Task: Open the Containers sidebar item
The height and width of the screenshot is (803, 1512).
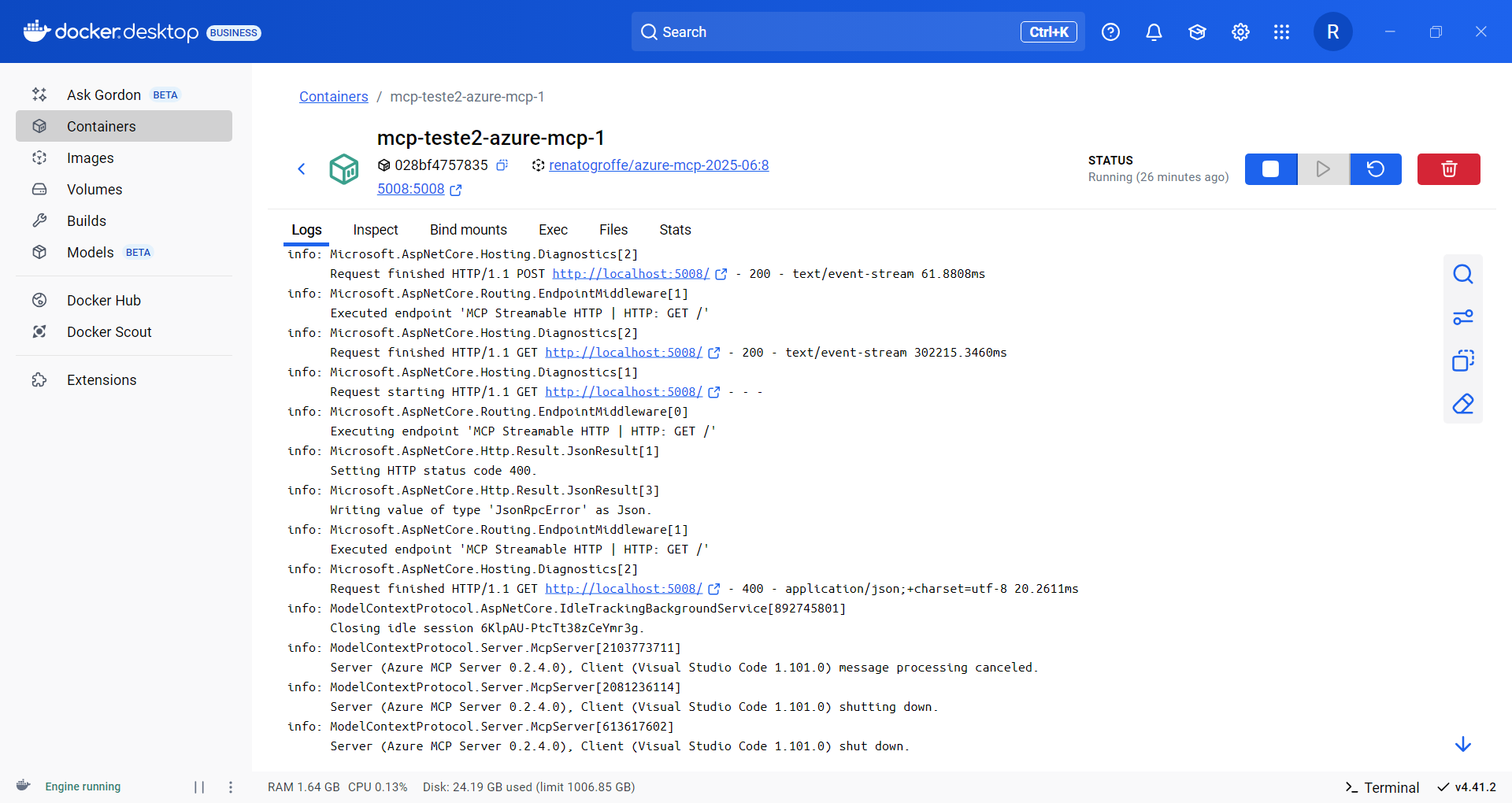Action: tap(124, 126)
